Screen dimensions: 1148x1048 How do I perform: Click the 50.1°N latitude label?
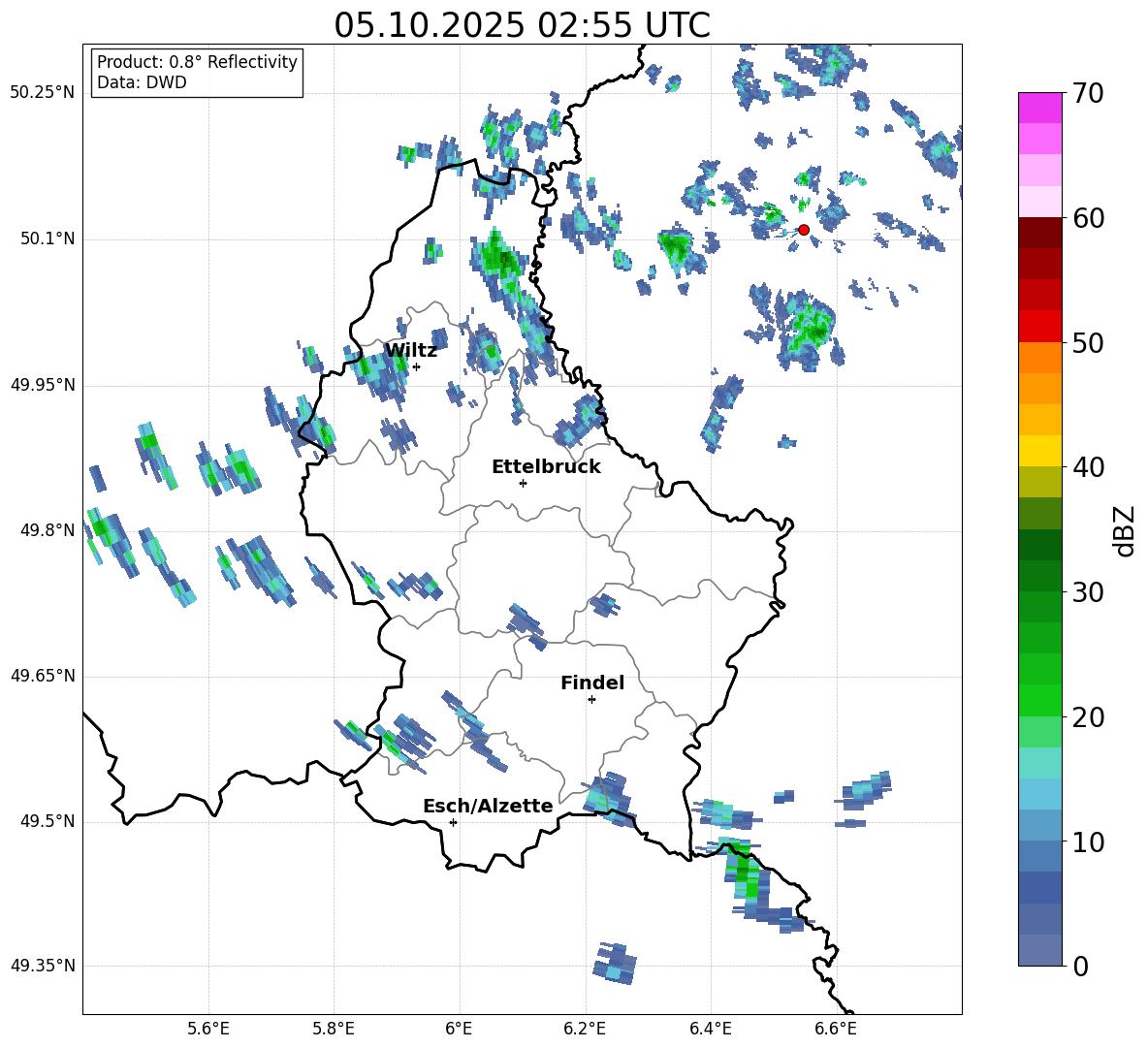coord(48,239)
